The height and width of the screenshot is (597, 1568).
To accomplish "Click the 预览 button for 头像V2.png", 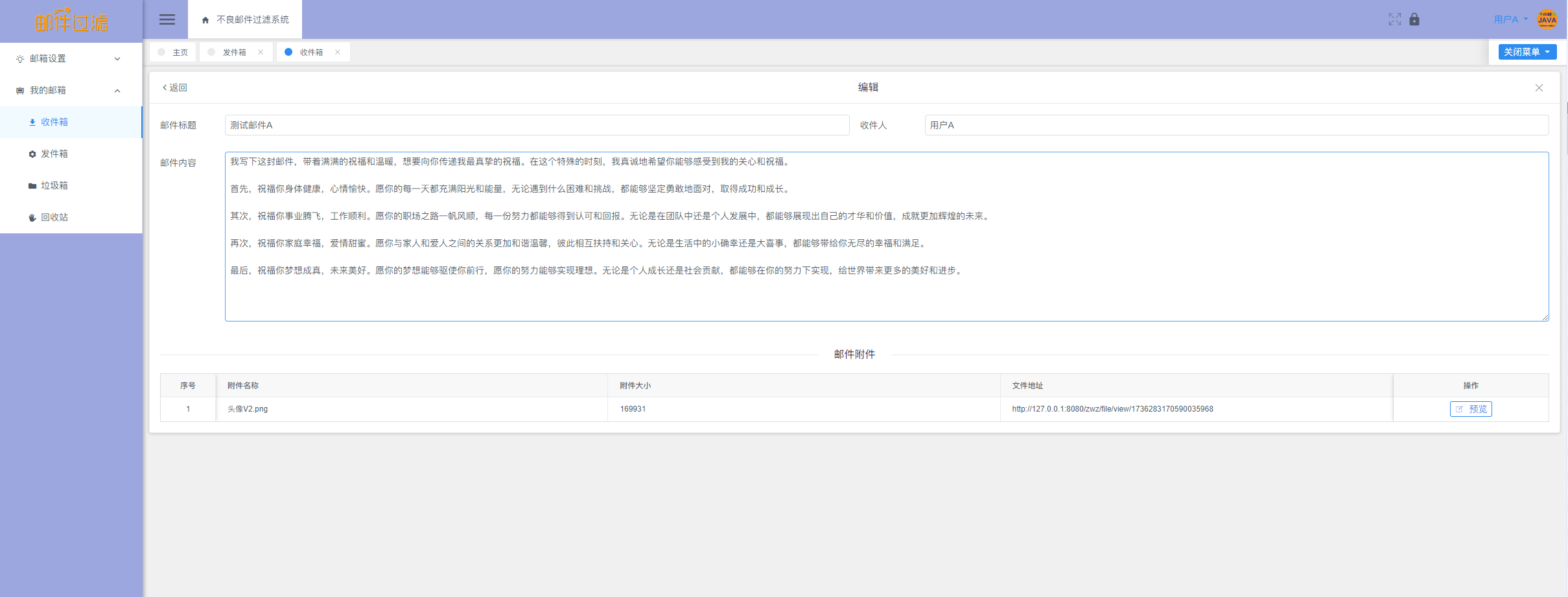I will 1470,409.
